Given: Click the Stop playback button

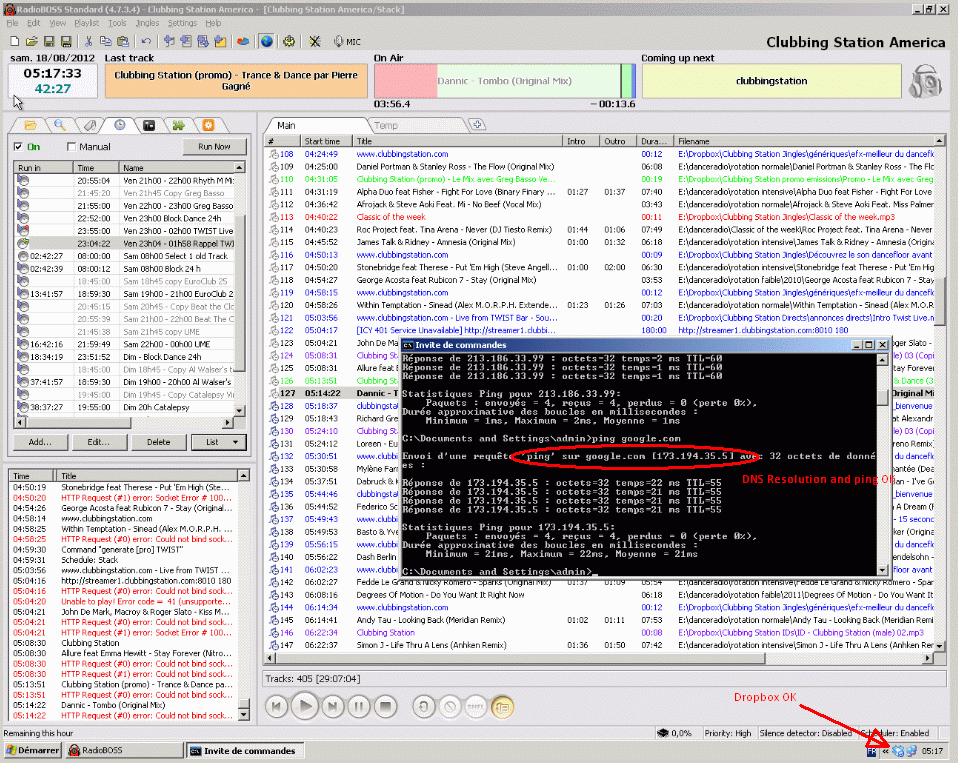Looking at the screenshot, I should click(x=386, y=707).
